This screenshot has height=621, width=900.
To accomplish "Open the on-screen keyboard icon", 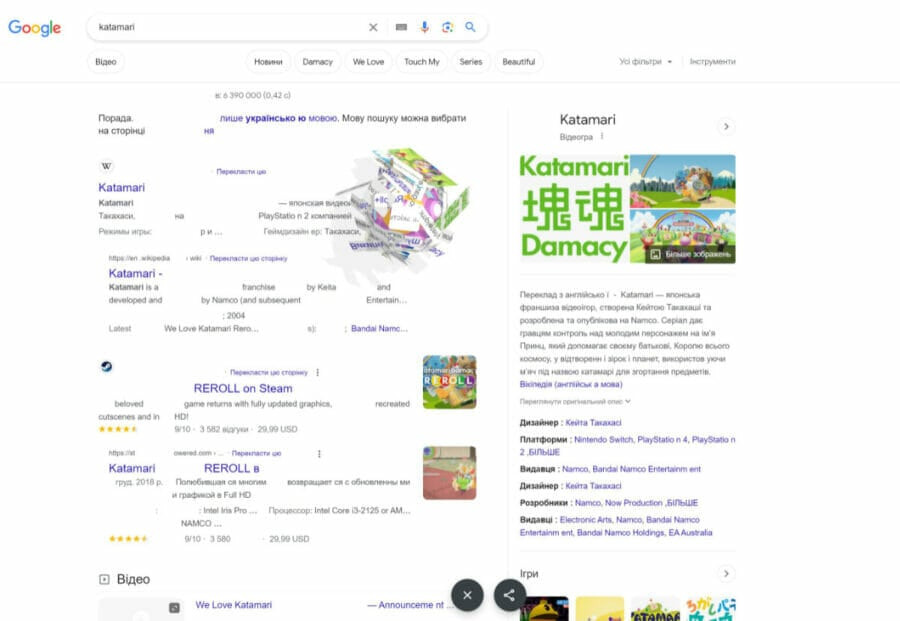I will (x=401, y=27).
